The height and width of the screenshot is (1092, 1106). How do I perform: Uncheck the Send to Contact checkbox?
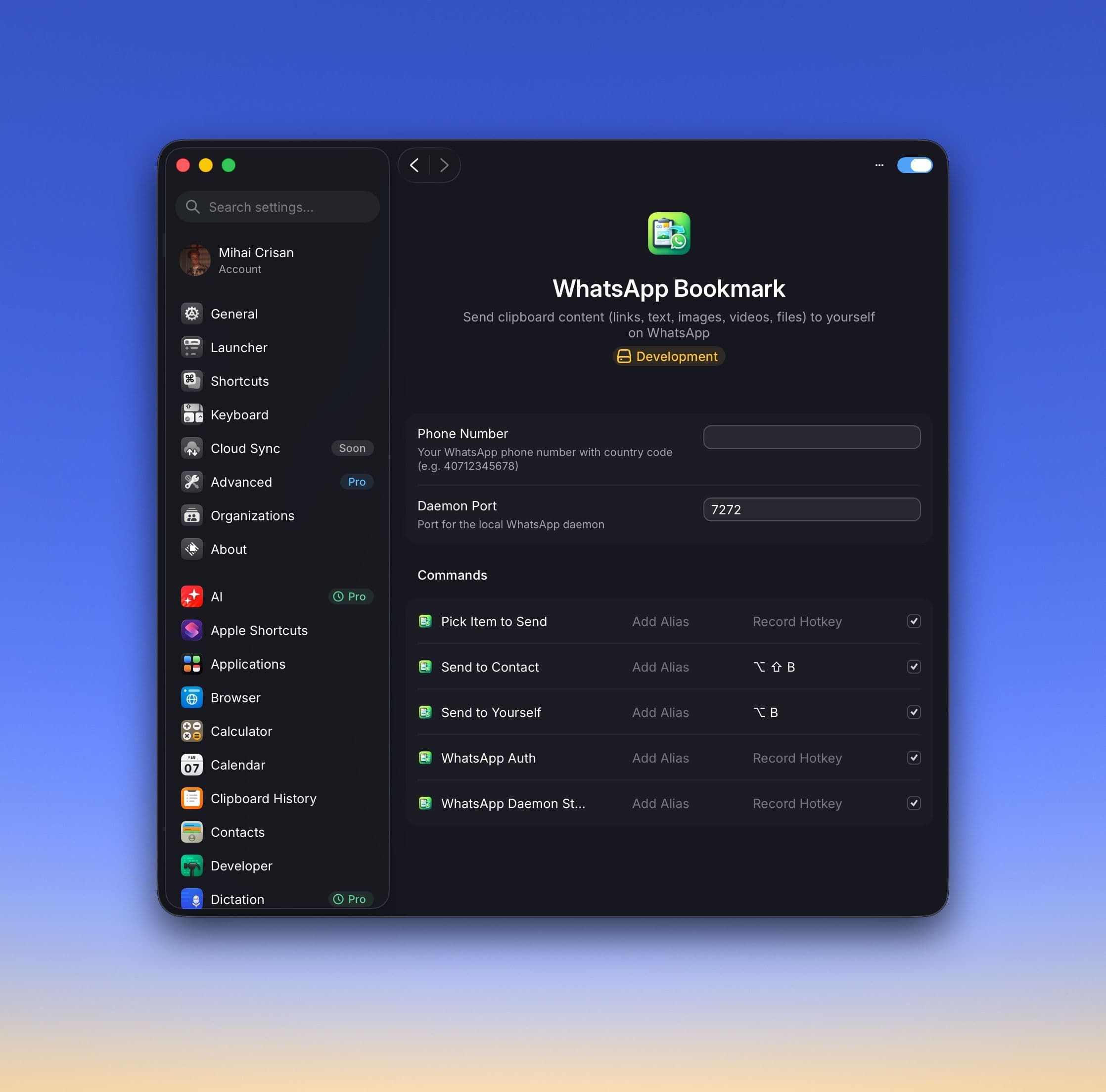[914, 667]
